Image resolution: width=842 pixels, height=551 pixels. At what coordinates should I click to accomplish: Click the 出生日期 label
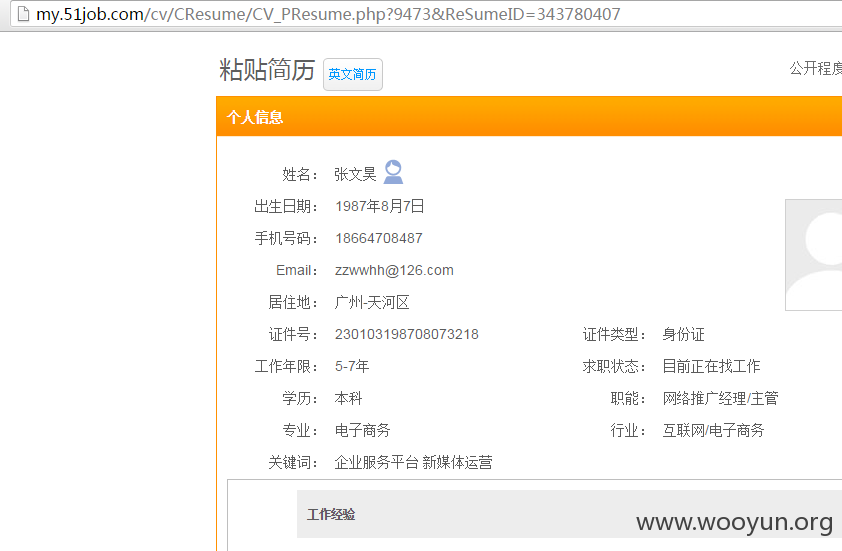[x=286, y=206]
